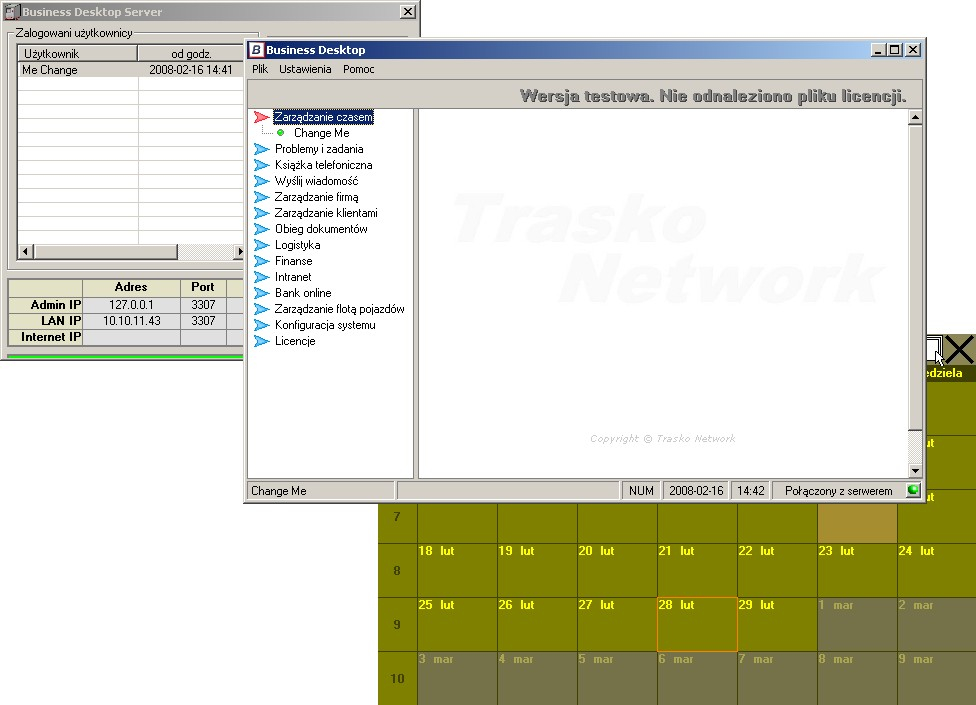Screen dimensions: 976x705
Task: Click the arrow icon next to Licencje
Action: [x=261, y=341]
